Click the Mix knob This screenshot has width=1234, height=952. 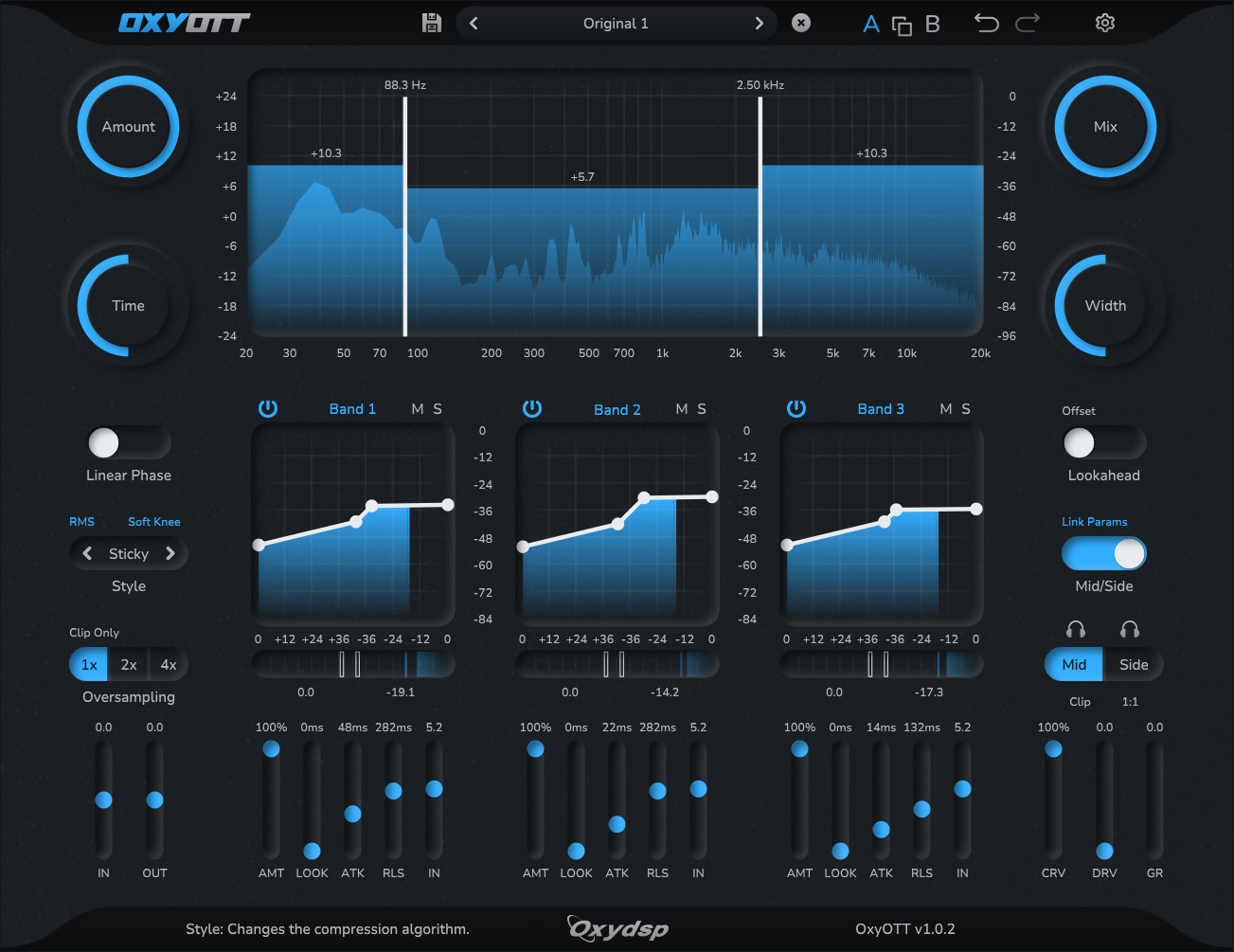(1105, 127)
